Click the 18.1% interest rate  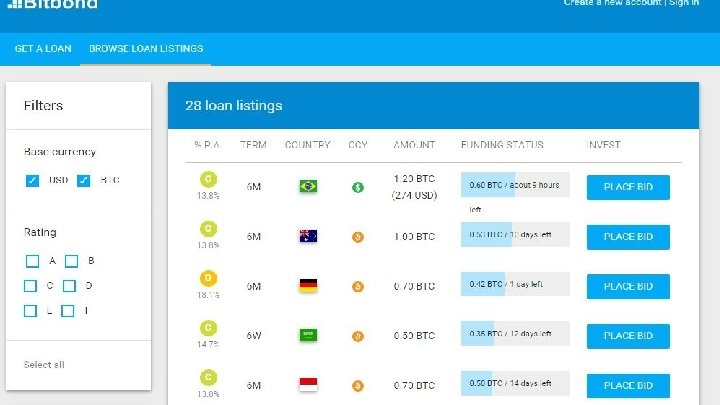[208, 295]
